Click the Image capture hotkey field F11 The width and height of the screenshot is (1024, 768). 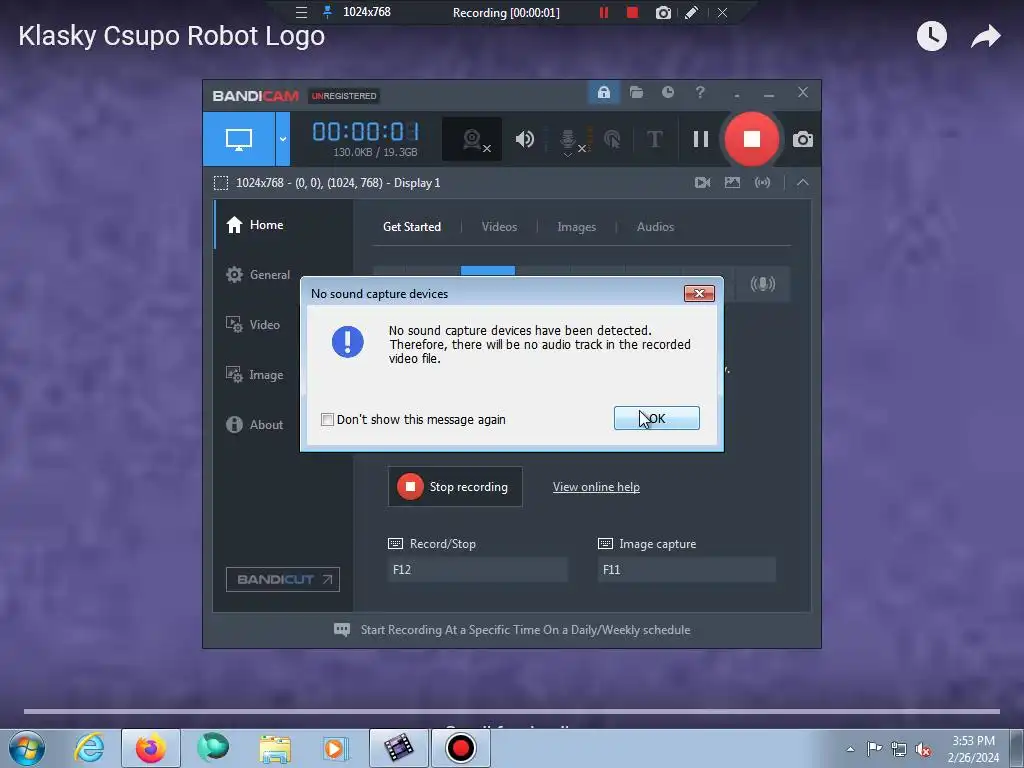point(686,569)
